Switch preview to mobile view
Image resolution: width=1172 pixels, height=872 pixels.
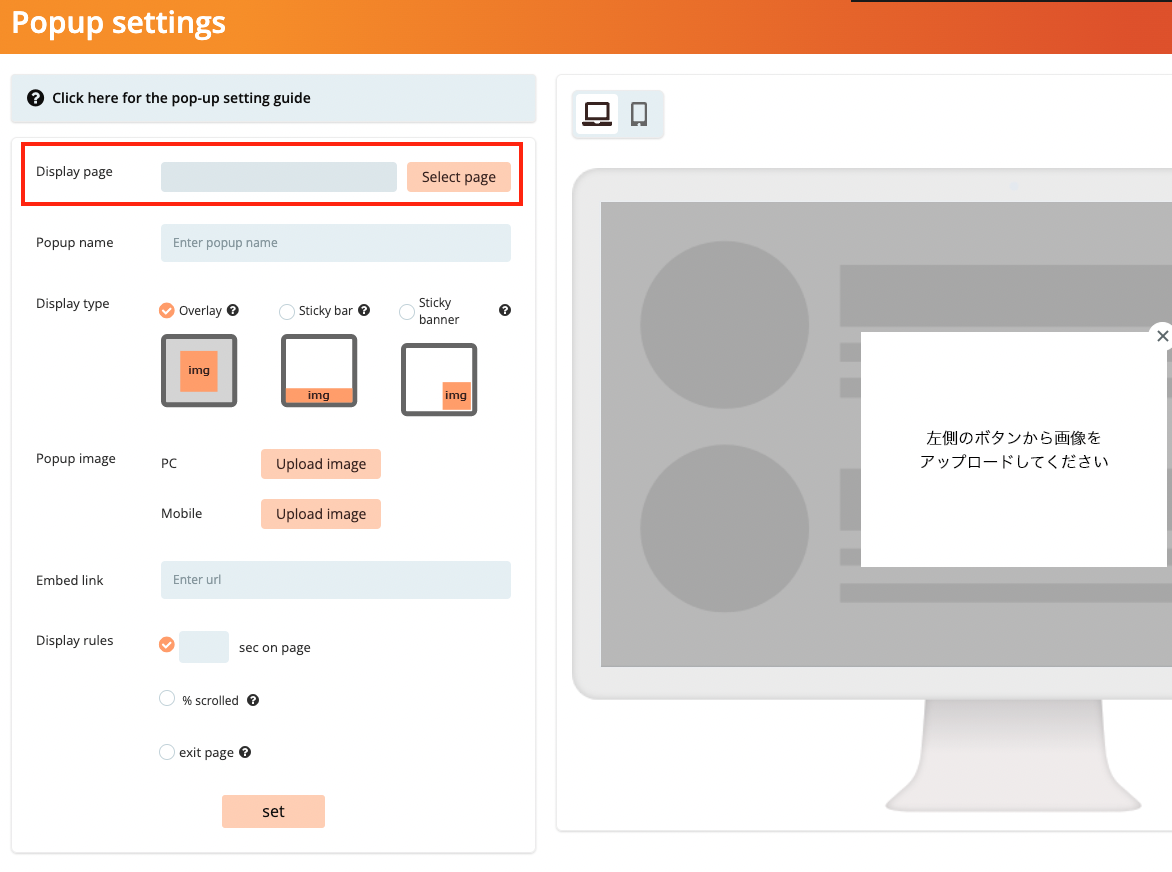tap(639, 114)
